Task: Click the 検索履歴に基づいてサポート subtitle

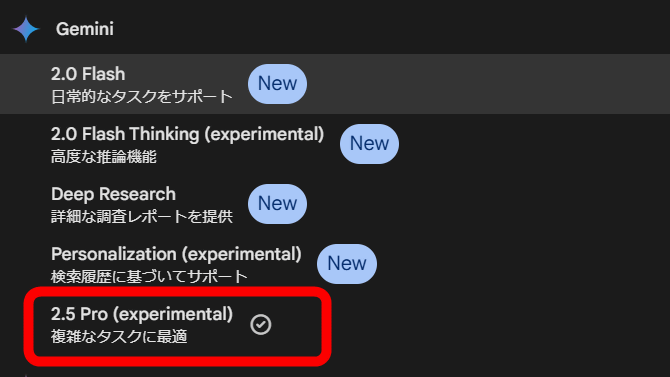Action: click(149, 277)
